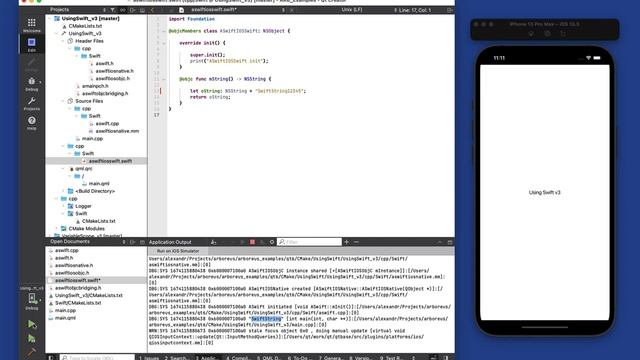The image size is (640, 360).
Task: Select the Run on iOS Simulator output tab
Action: pyautogui.click(x=178, y=251)
